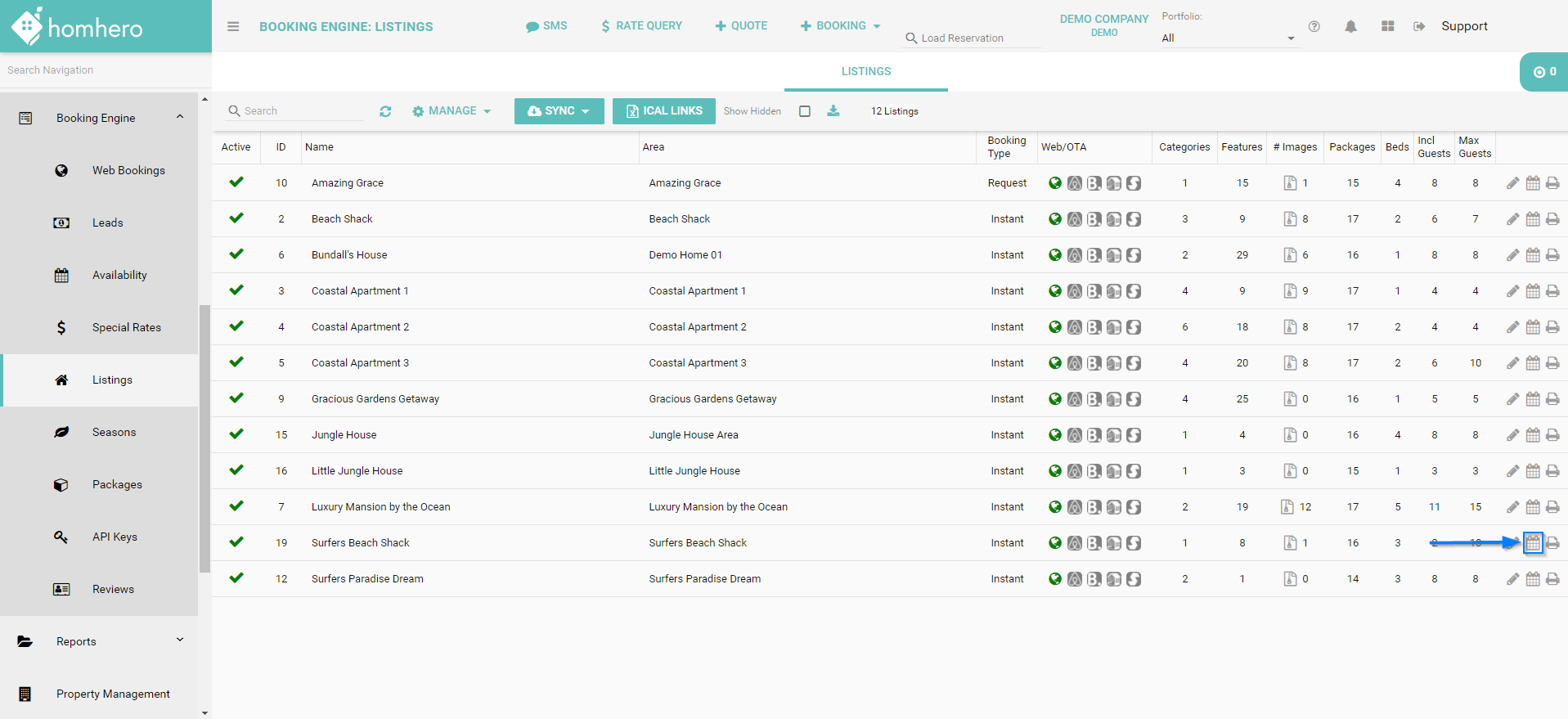
Task: Click the ICAL LINKS button
Action: pos(664,111)
